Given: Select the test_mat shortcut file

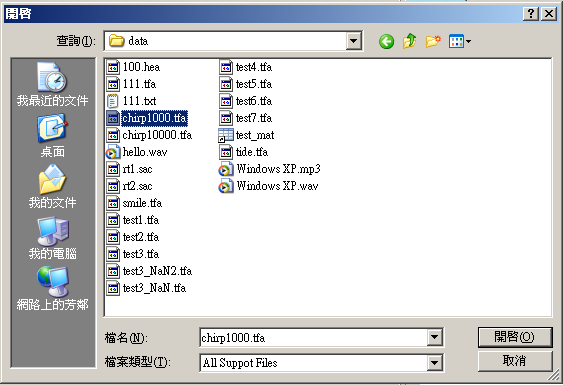Looking at the screenshot, I should [x=246, y=135].
